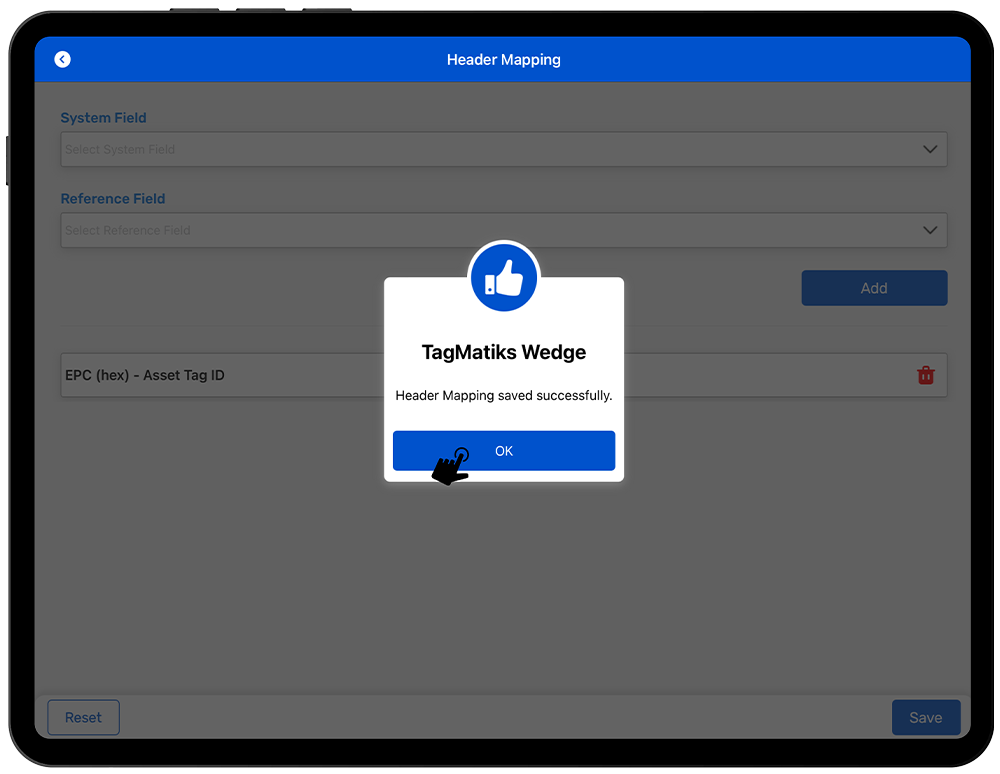Click the Reference Field label
The width and height of the screenshot is (1000, 774).
click(112, 199)
